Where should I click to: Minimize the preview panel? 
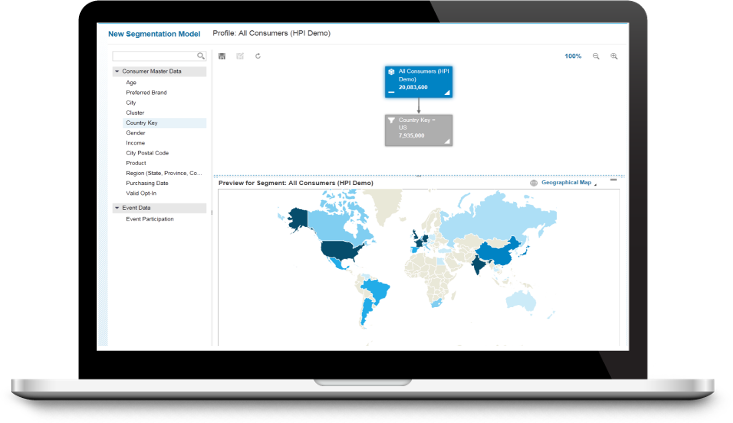point(613,181)
